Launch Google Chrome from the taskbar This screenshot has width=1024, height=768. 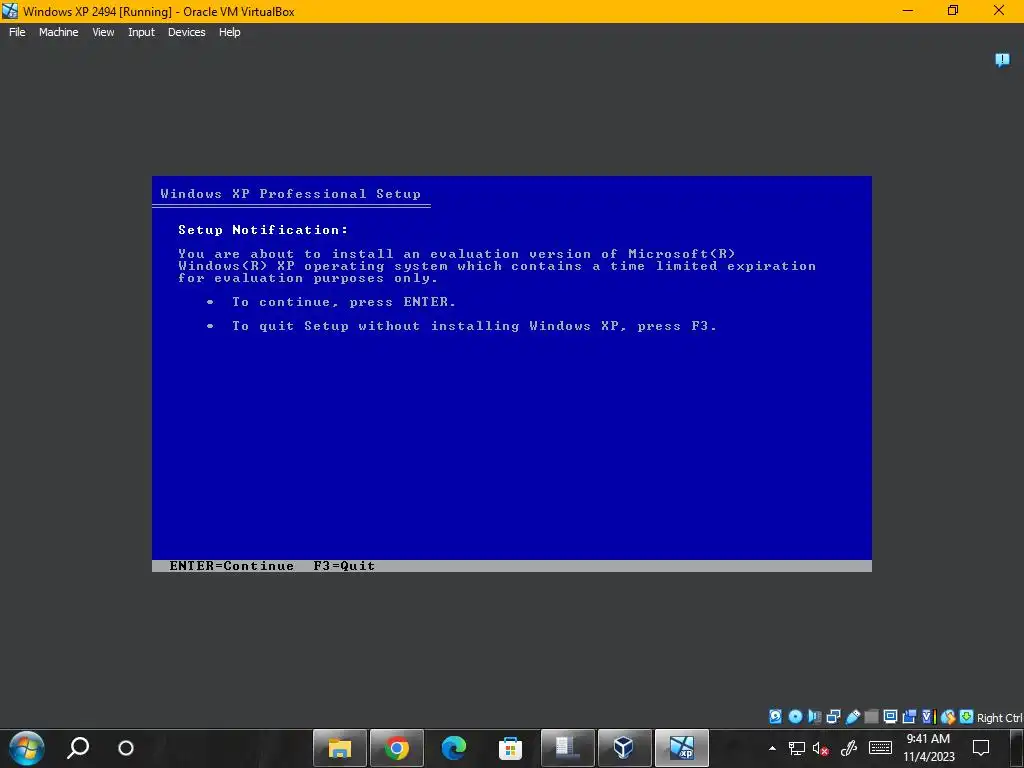pos(396,748)
